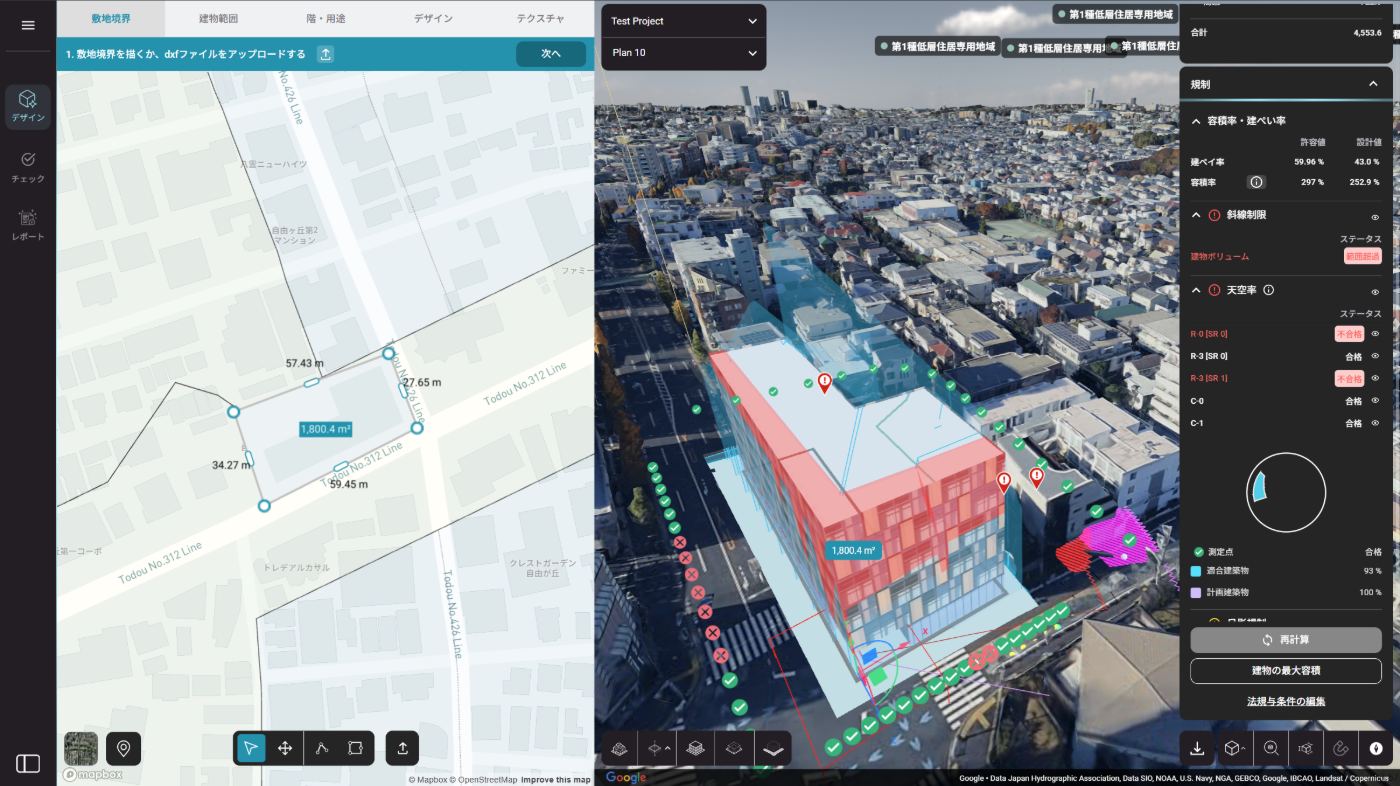Select the arrow pointer tool

tap(251, 748)
